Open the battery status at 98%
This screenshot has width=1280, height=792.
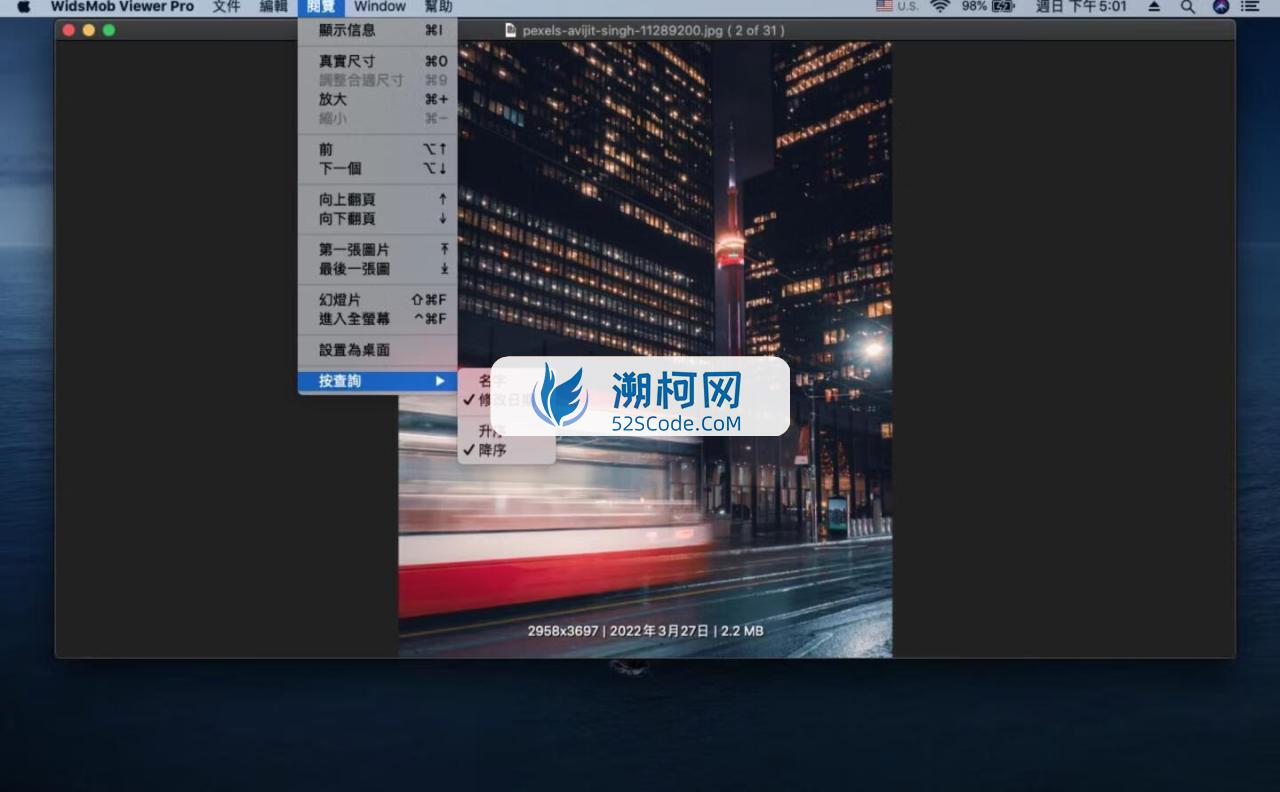988,6
